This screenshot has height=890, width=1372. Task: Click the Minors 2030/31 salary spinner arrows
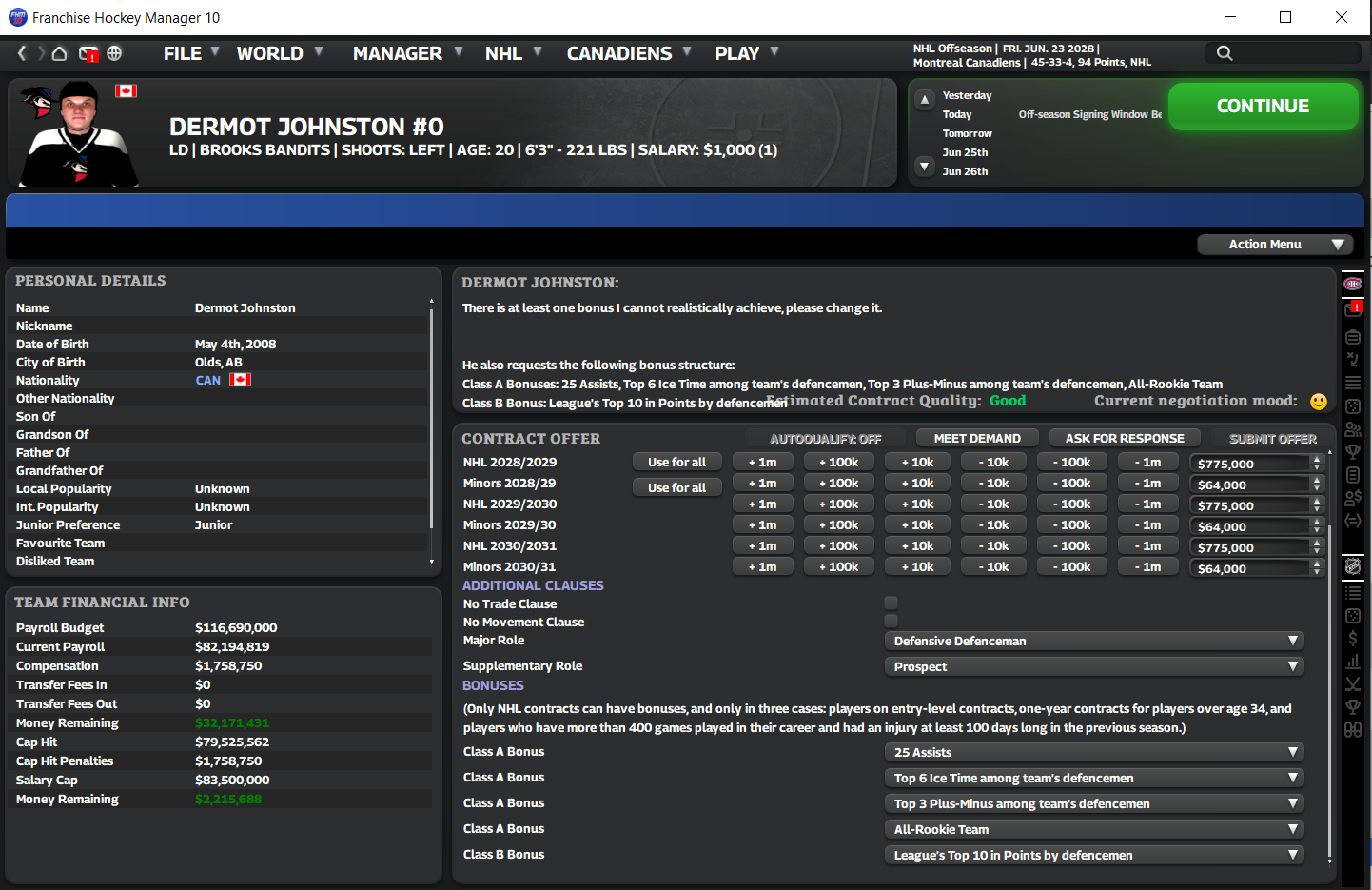tap(1317, 568)
